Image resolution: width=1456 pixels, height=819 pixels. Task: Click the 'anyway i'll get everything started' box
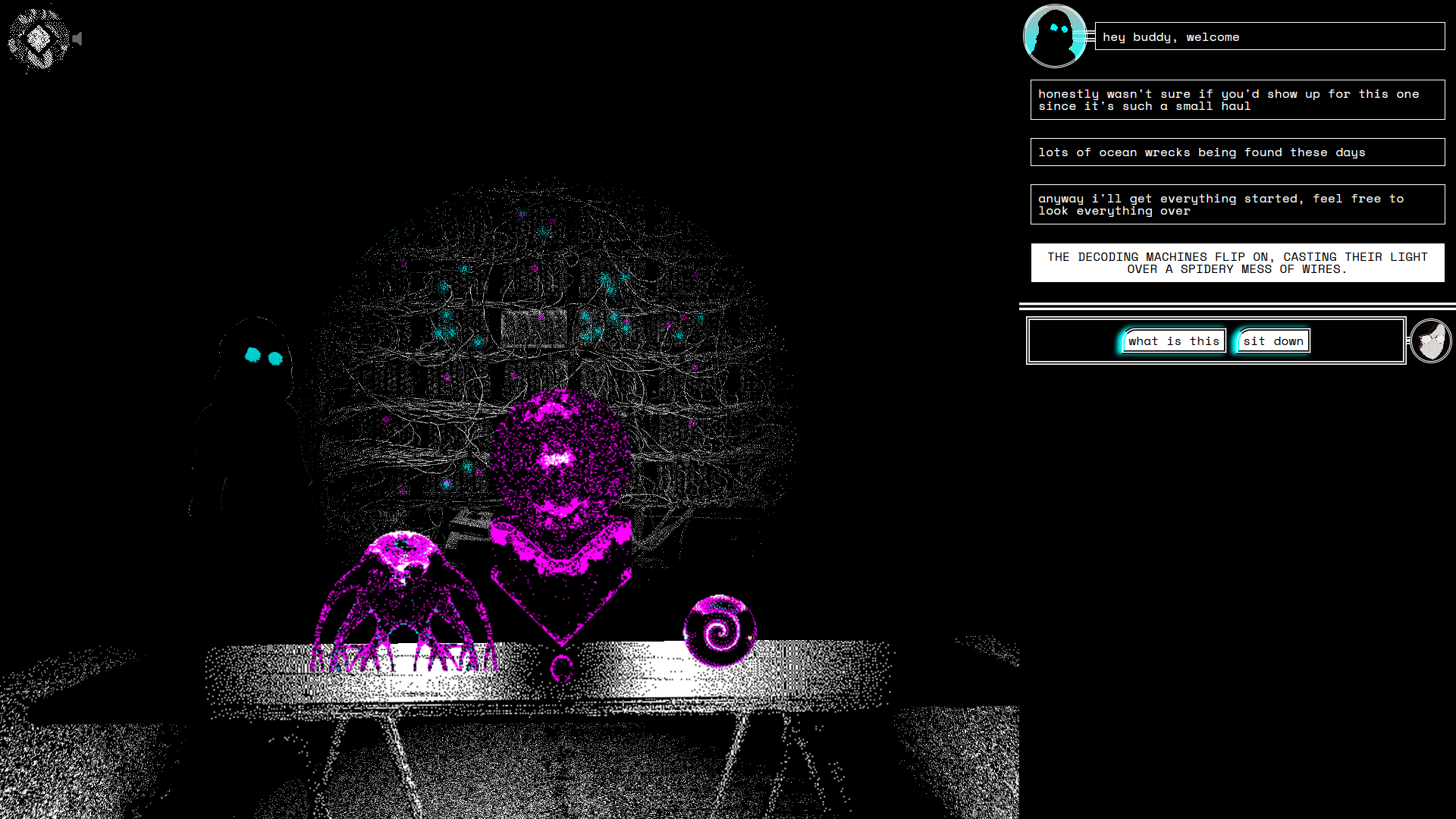pyautogui.click(x=1236, y=204)
